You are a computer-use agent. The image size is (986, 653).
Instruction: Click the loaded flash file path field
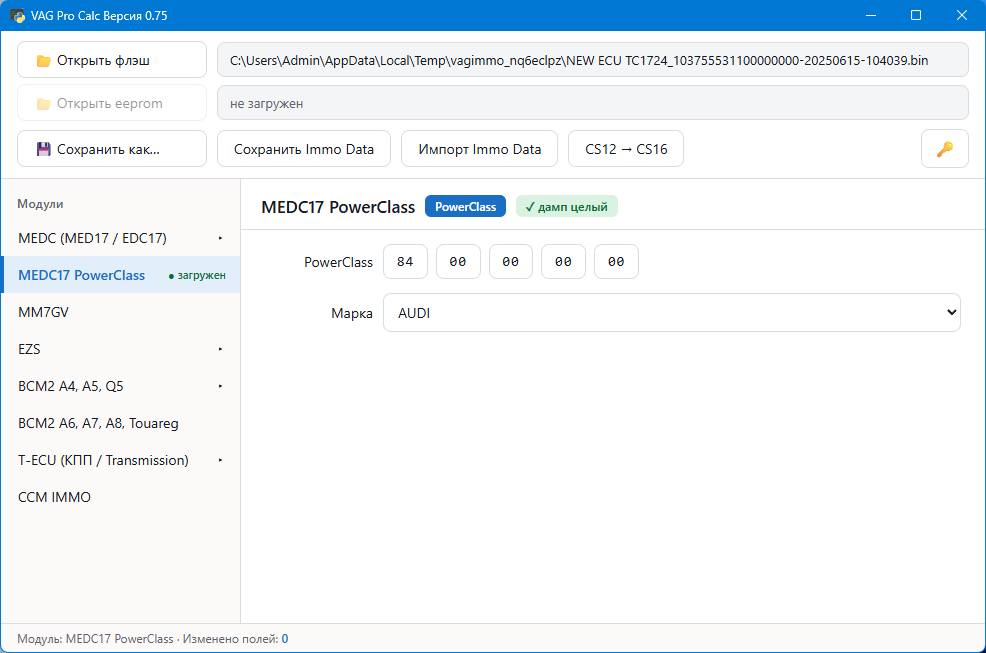[x=592, y=60]
